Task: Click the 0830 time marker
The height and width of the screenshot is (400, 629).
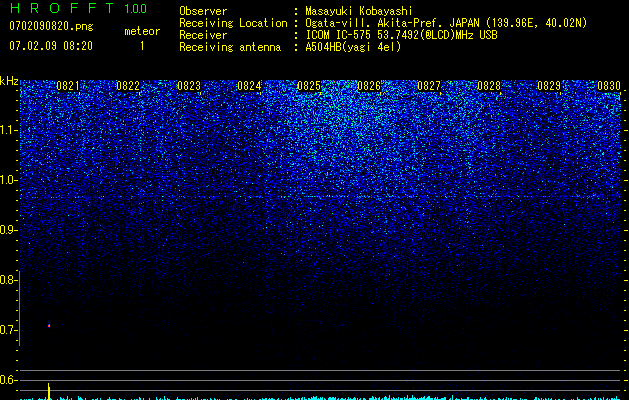Action: 609,86
